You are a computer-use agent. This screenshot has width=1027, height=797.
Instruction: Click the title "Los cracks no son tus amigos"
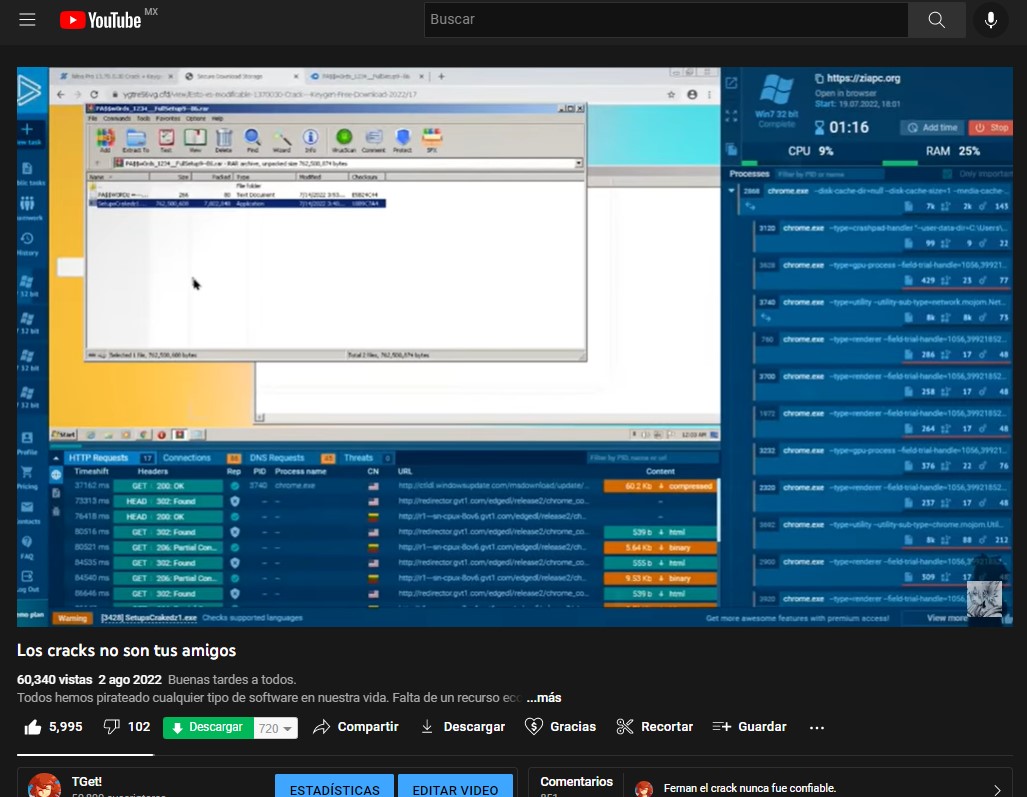point(126,650)
